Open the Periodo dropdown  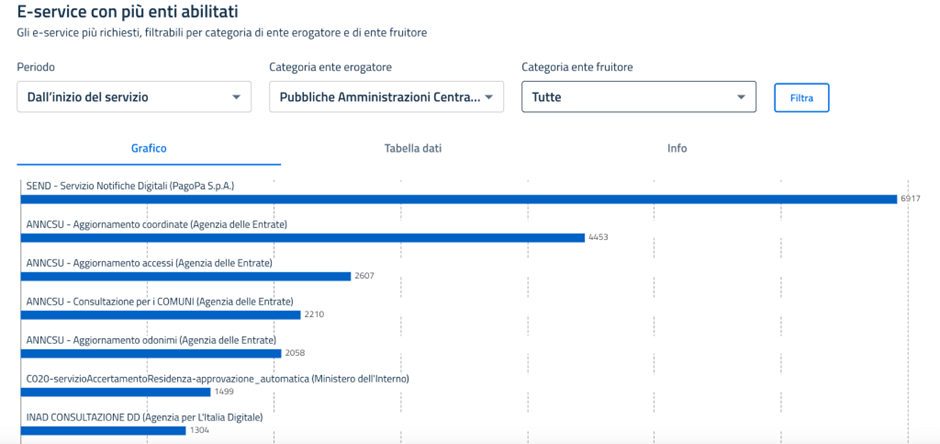(x=133, y=97)
